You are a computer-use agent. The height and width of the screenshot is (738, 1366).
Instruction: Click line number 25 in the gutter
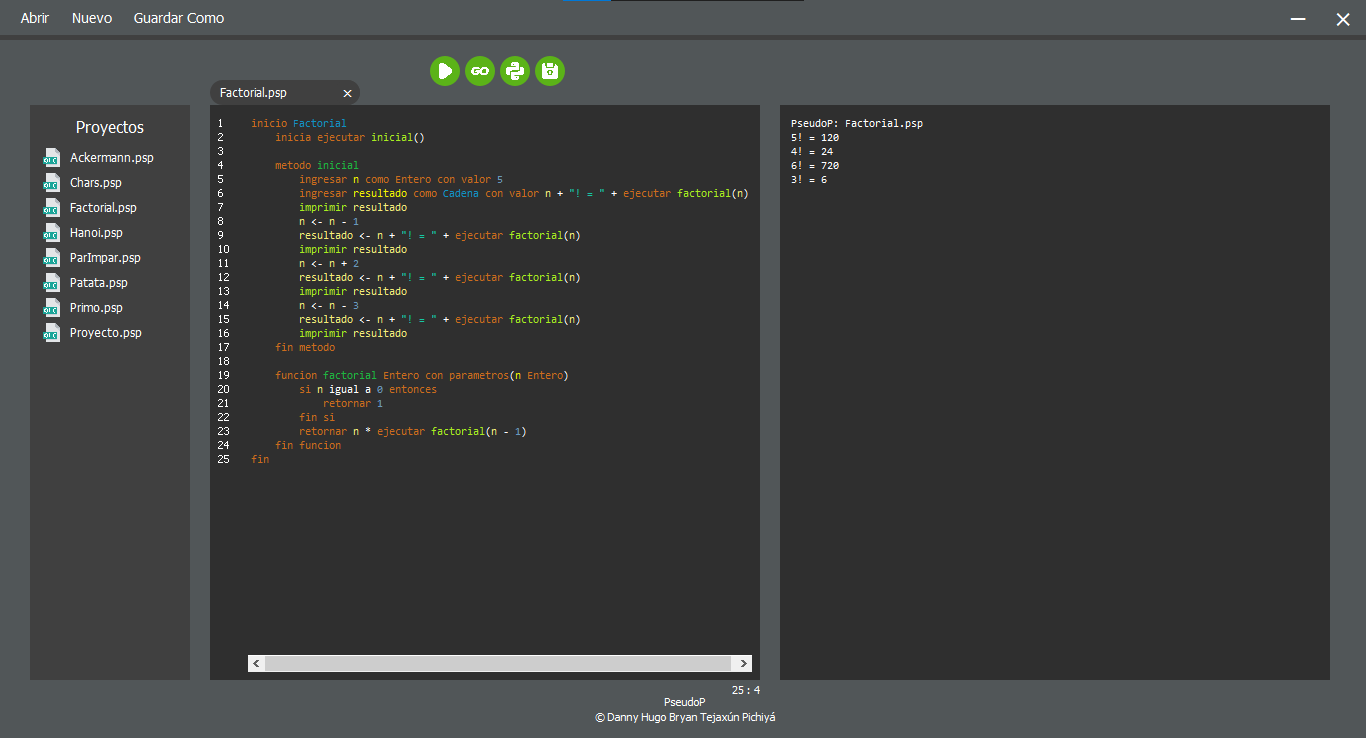point(223,459)
